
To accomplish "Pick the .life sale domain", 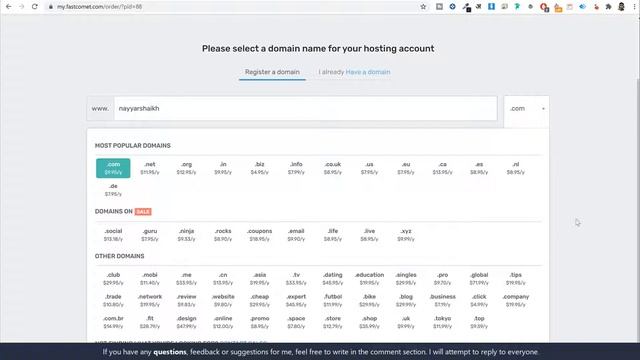I will click(x=333, y=235).
